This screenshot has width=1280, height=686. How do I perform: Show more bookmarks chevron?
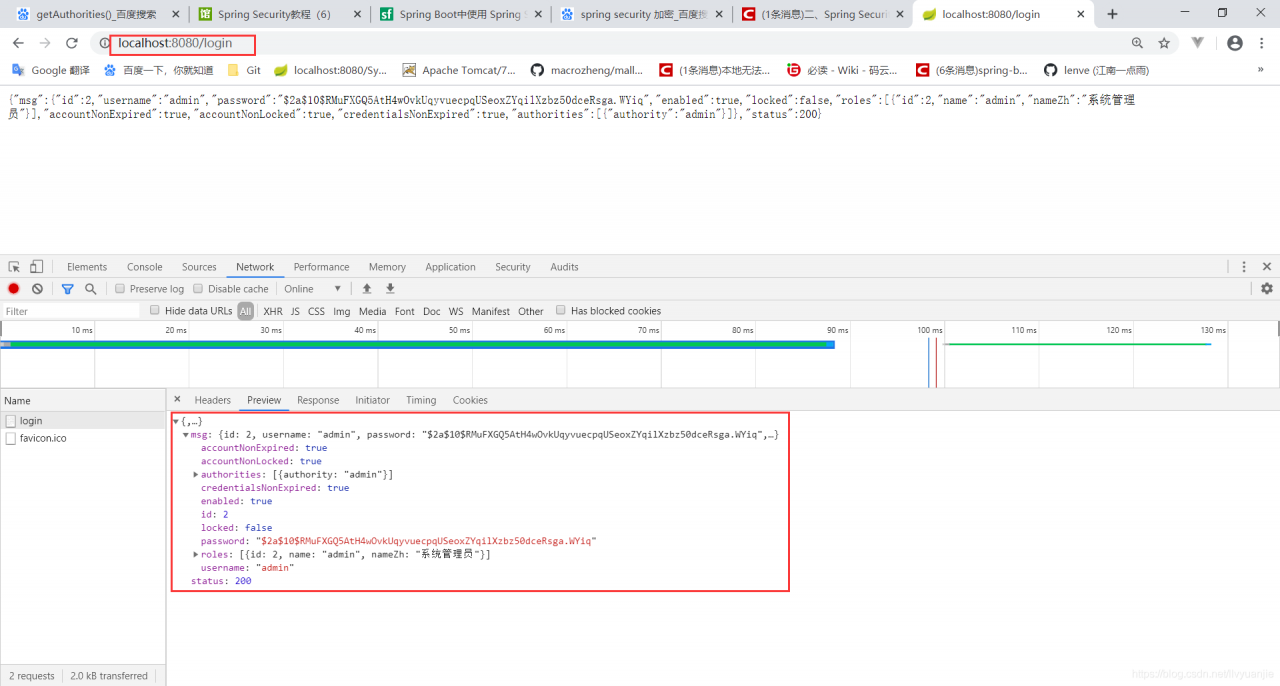pos(1260,70)
